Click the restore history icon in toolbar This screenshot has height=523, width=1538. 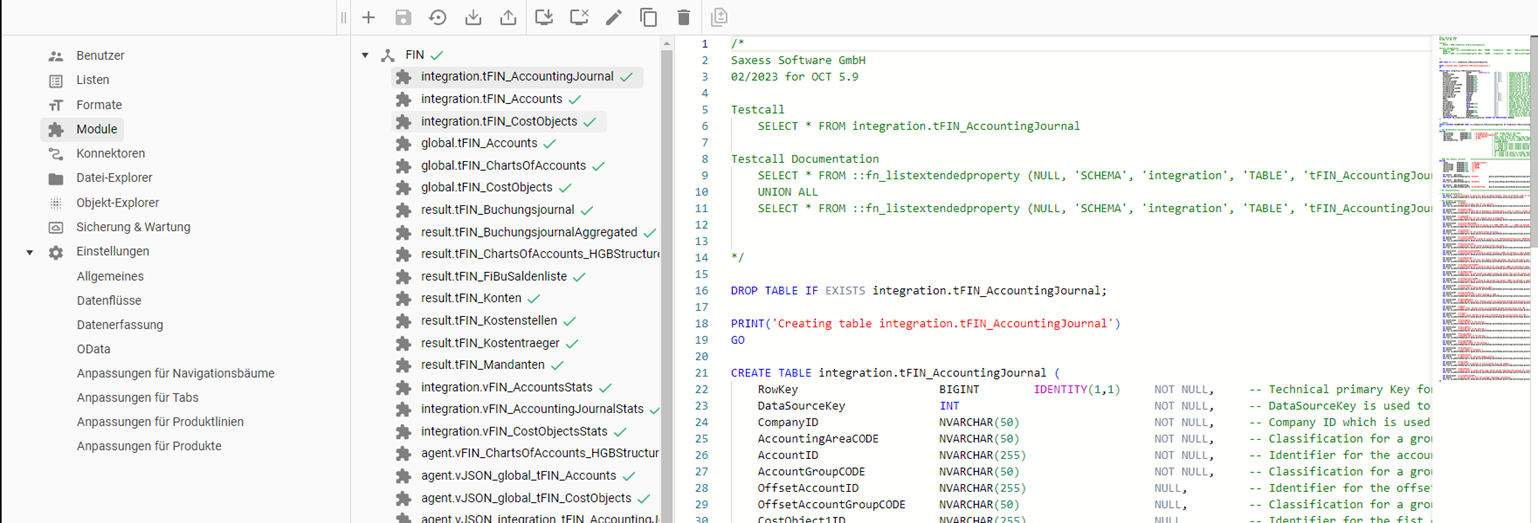point(438,17)
